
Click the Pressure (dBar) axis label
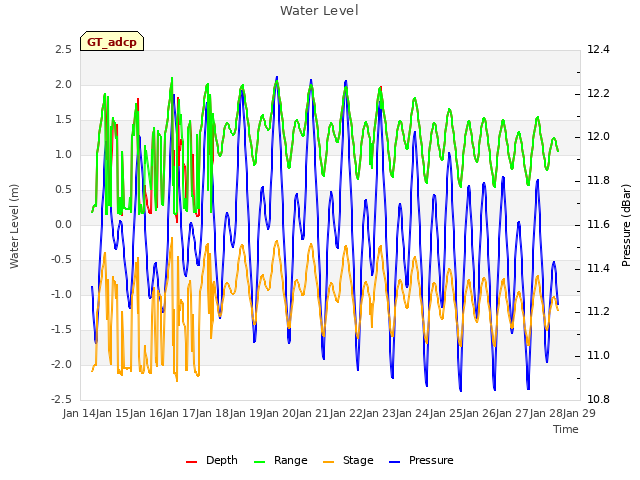(626, 225)
